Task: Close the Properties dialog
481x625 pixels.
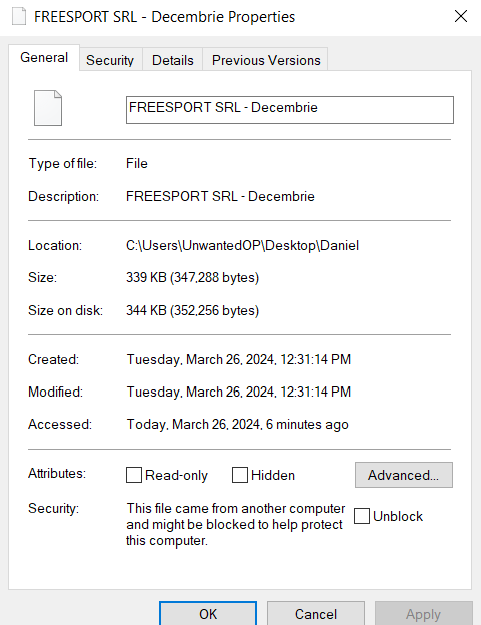Action: click(461, 16)
